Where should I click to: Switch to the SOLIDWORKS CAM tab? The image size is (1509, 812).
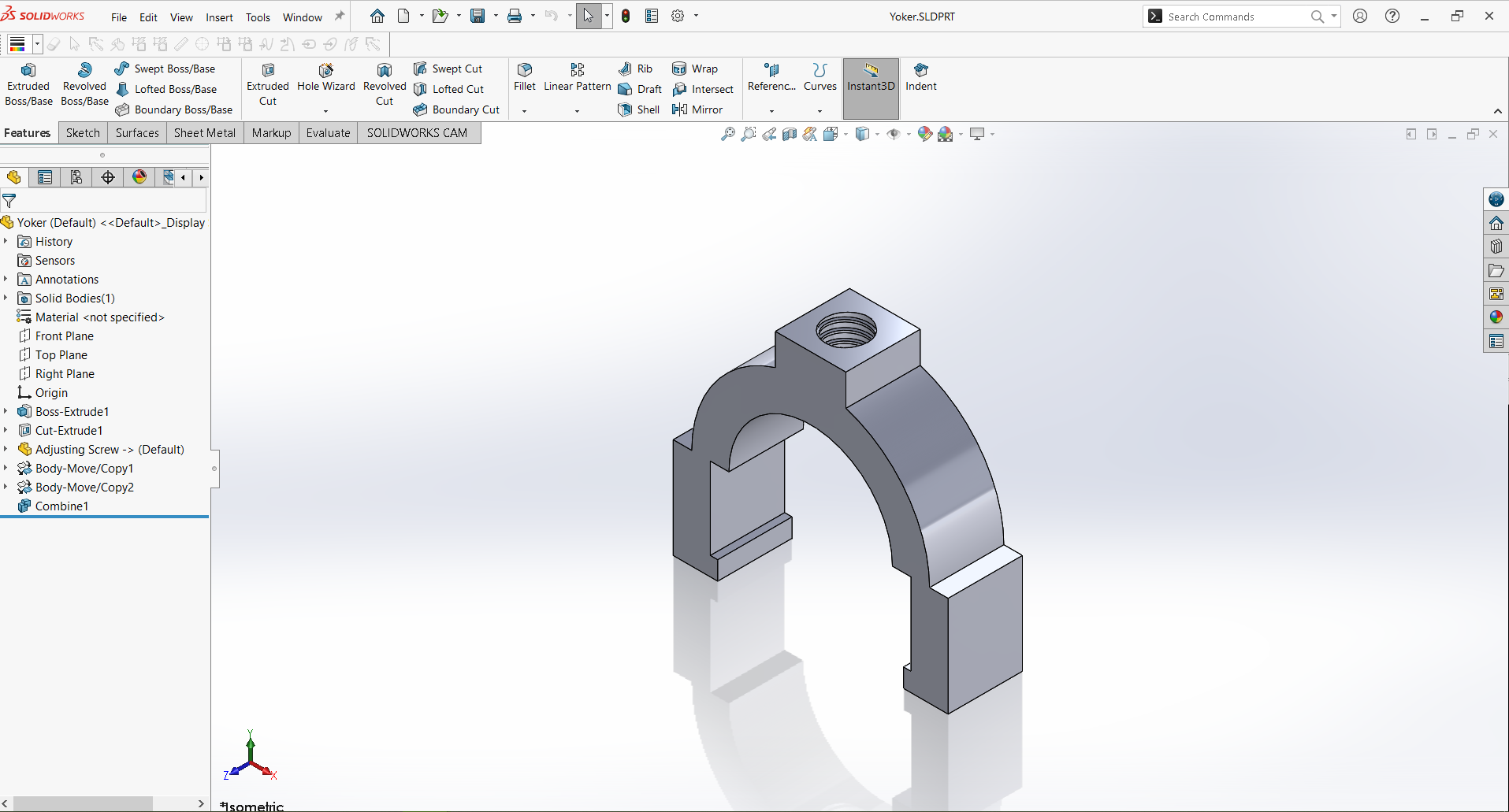[x=418, y=133]
